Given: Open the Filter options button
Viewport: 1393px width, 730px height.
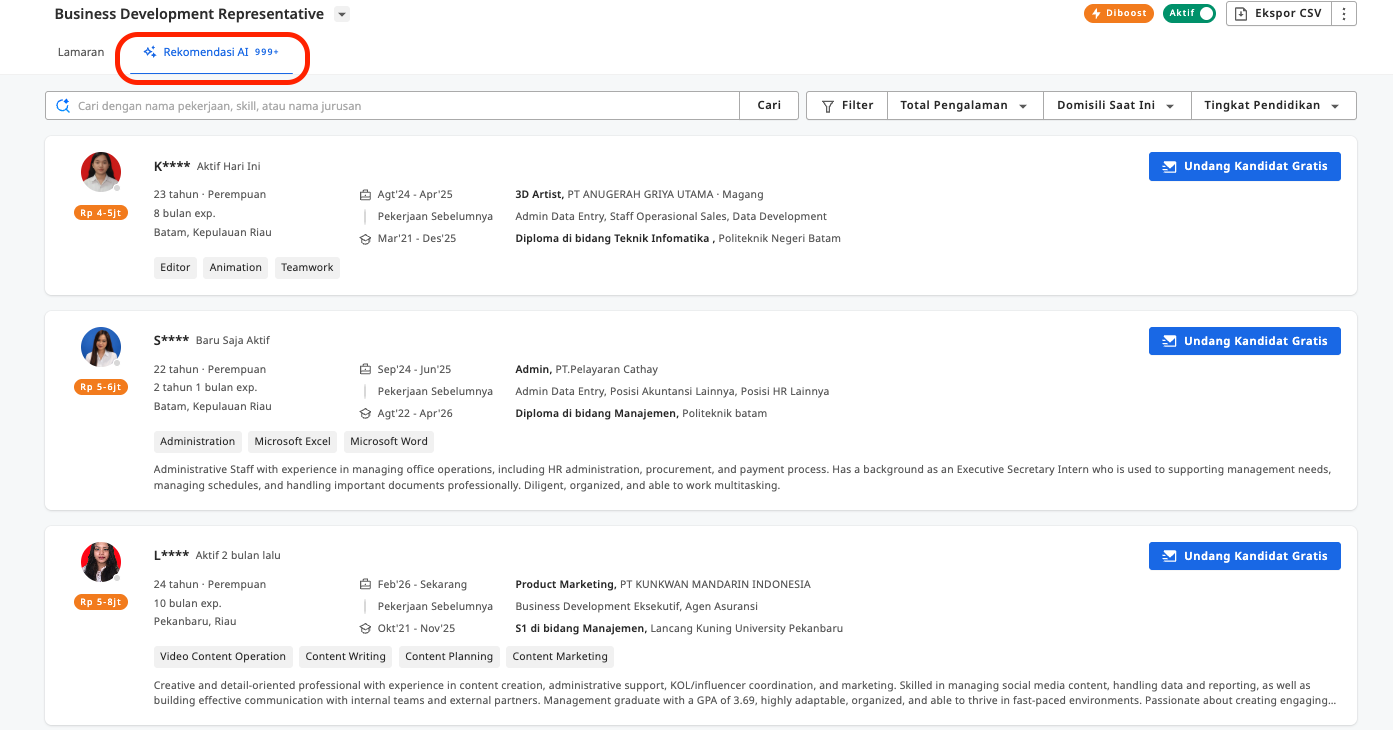Looking at the screenshot, I should point(847,106).
